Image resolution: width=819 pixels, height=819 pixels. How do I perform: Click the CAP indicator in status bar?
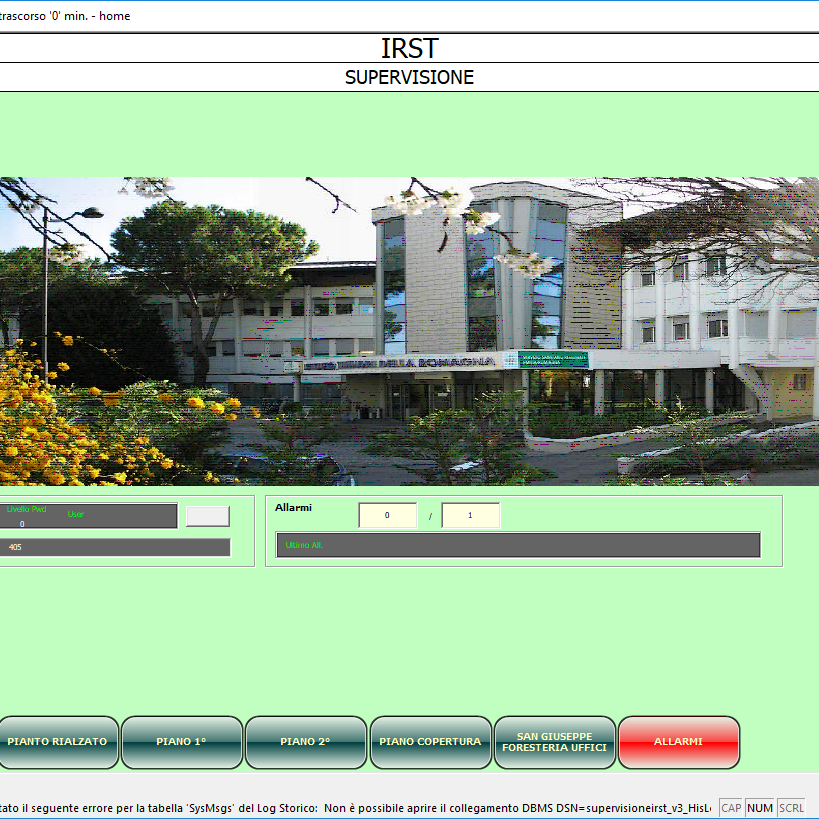pyautogui.click(x=731, y=808)
